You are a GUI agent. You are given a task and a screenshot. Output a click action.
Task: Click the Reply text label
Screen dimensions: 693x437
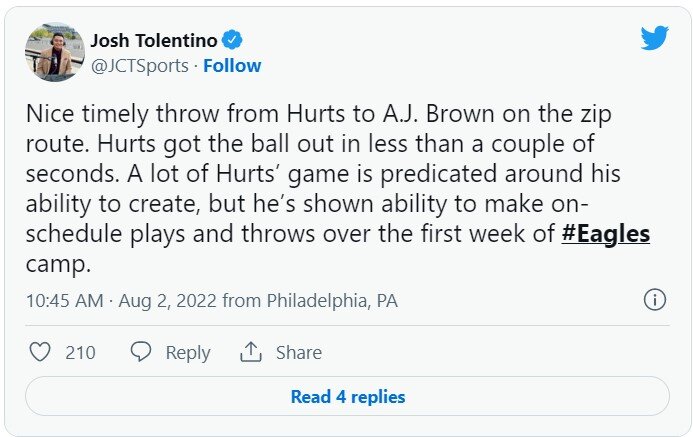coord(187,352)
